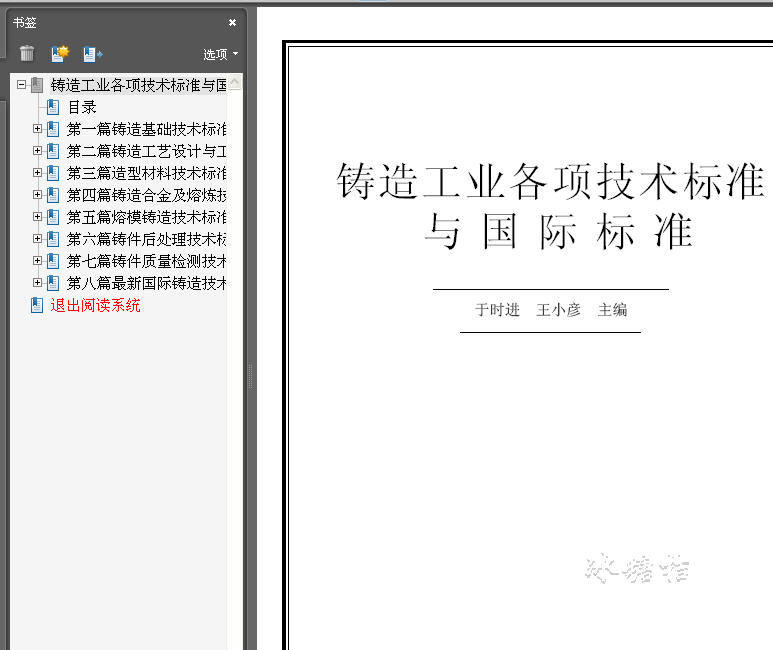Go to 第八篇最新国际铸造技术 bookmark

pyautogui.click(x=146, y=283)
